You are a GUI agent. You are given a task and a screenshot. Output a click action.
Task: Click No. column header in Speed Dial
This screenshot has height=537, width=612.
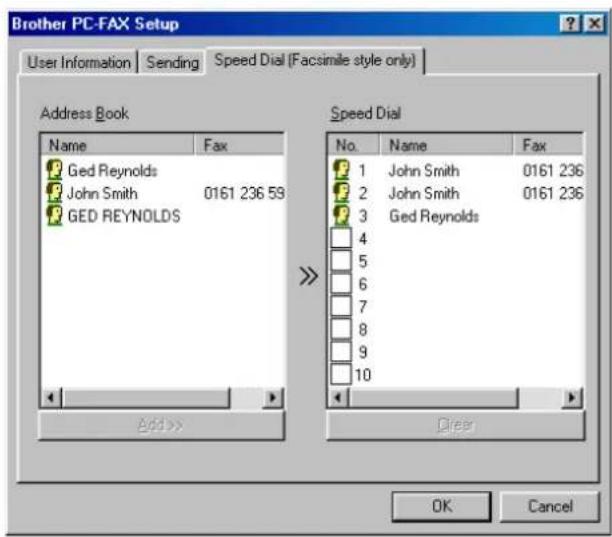click(354, 145)
